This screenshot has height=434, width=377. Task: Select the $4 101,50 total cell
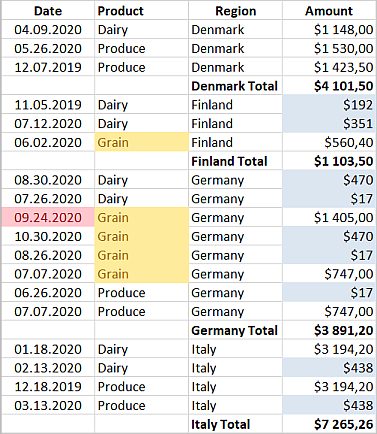coord(329,86)
